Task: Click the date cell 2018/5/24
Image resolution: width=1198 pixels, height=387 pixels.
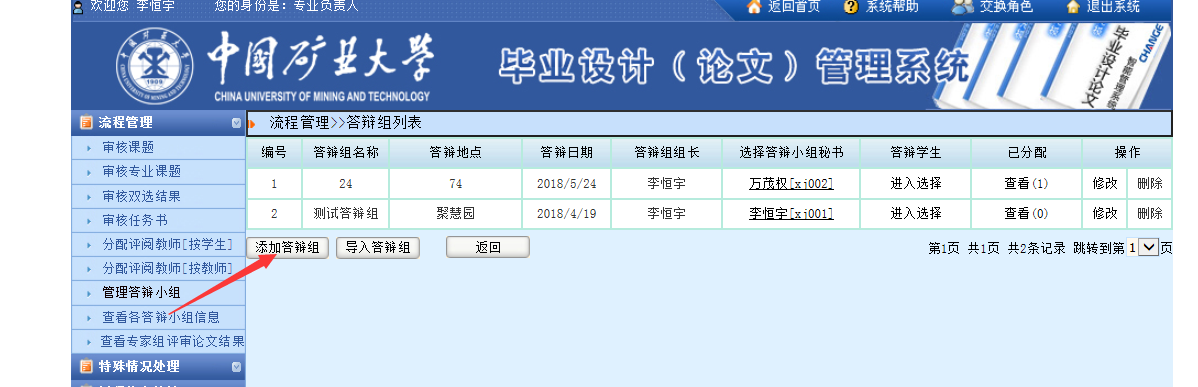Action: point(566,183)
